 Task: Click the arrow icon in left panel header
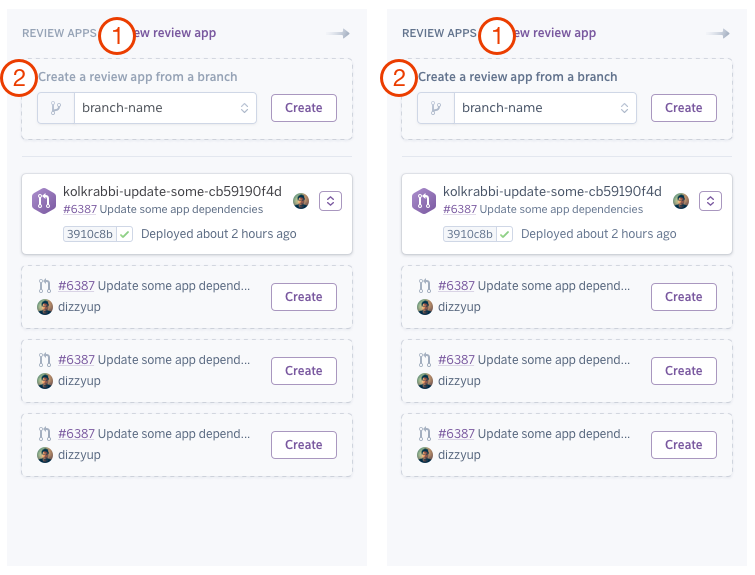point(338,33)
